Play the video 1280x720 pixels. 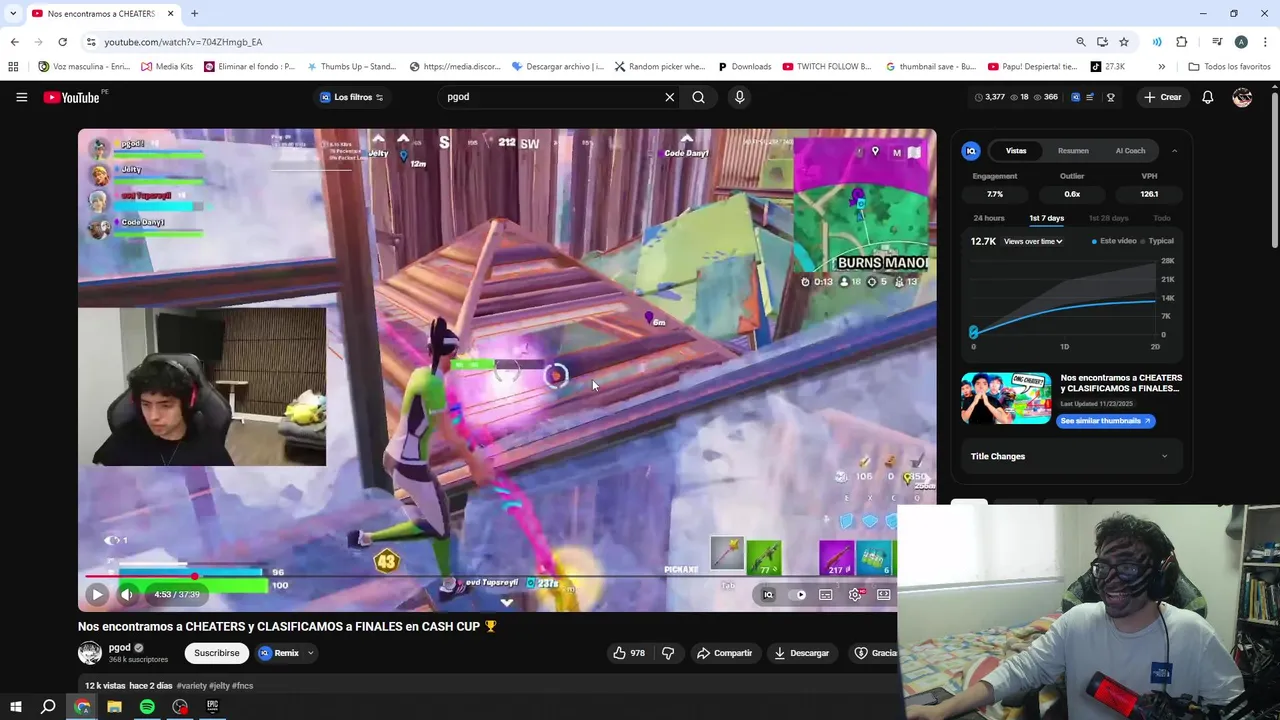[97, 594]
